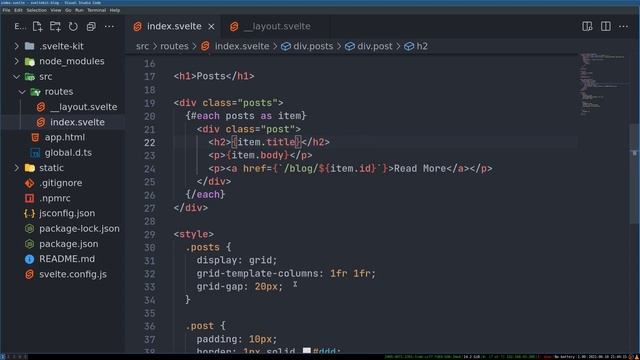The width and height of the screenshot is (640, 360).
Task: Click the #ddd color swatch in border rule
Action: [x=307, y=351]
